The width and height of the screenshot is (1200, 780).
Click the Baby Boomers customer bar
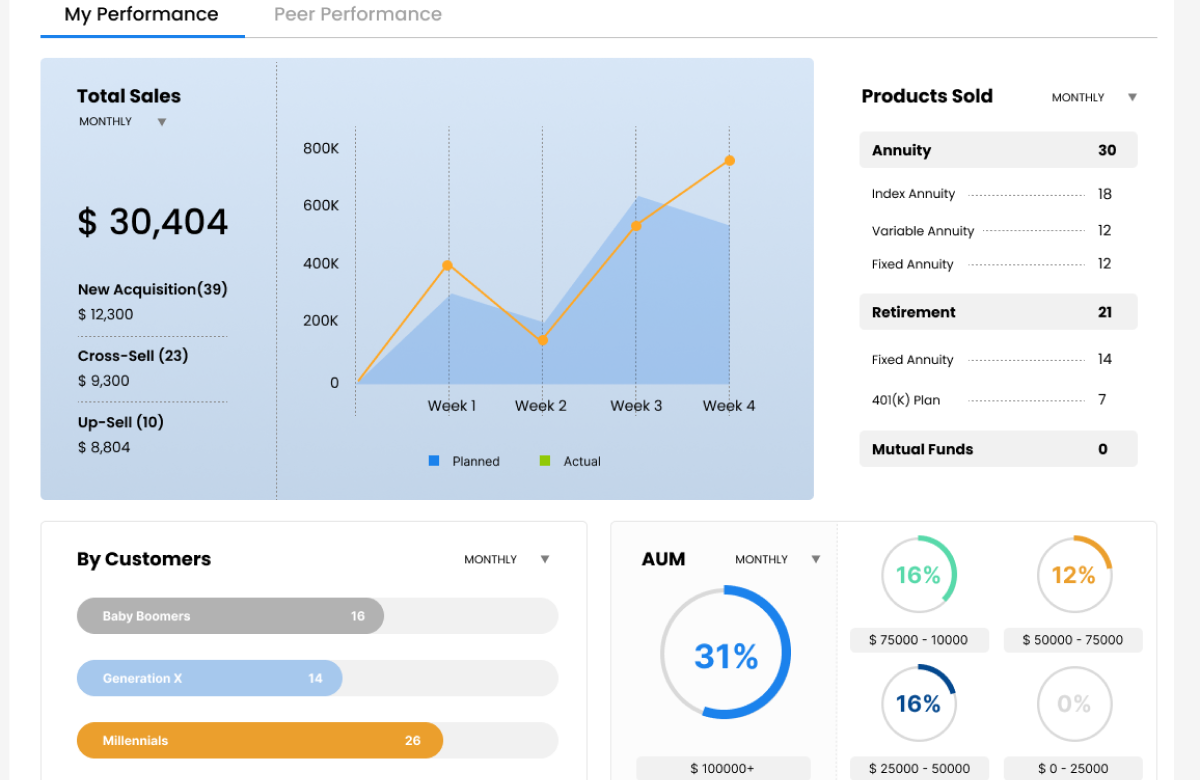pos(230,616)
